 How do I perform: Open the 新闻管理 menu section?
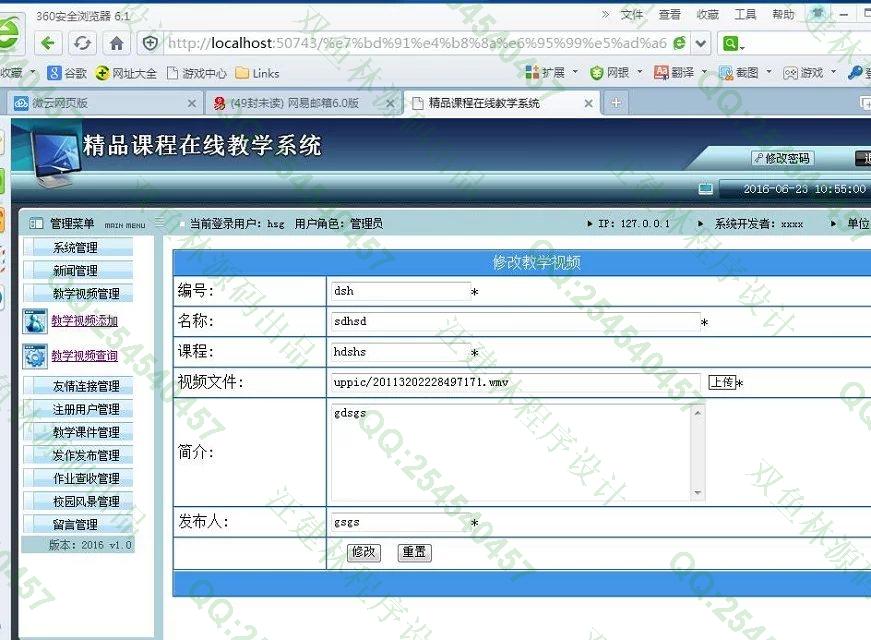point(78,271)
